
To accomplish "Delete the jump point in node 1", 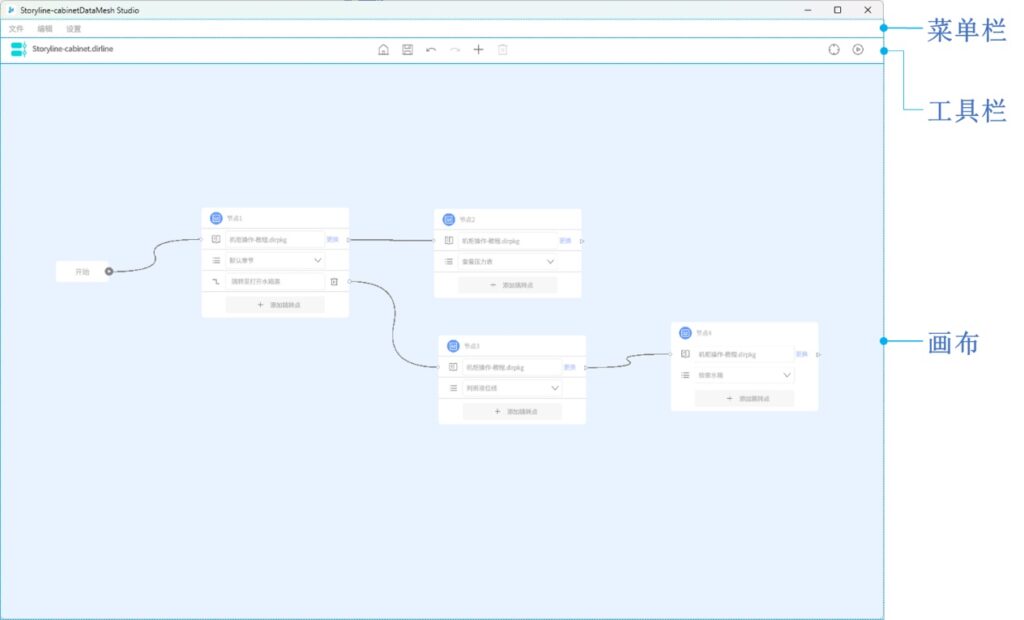I will (334, 282).
